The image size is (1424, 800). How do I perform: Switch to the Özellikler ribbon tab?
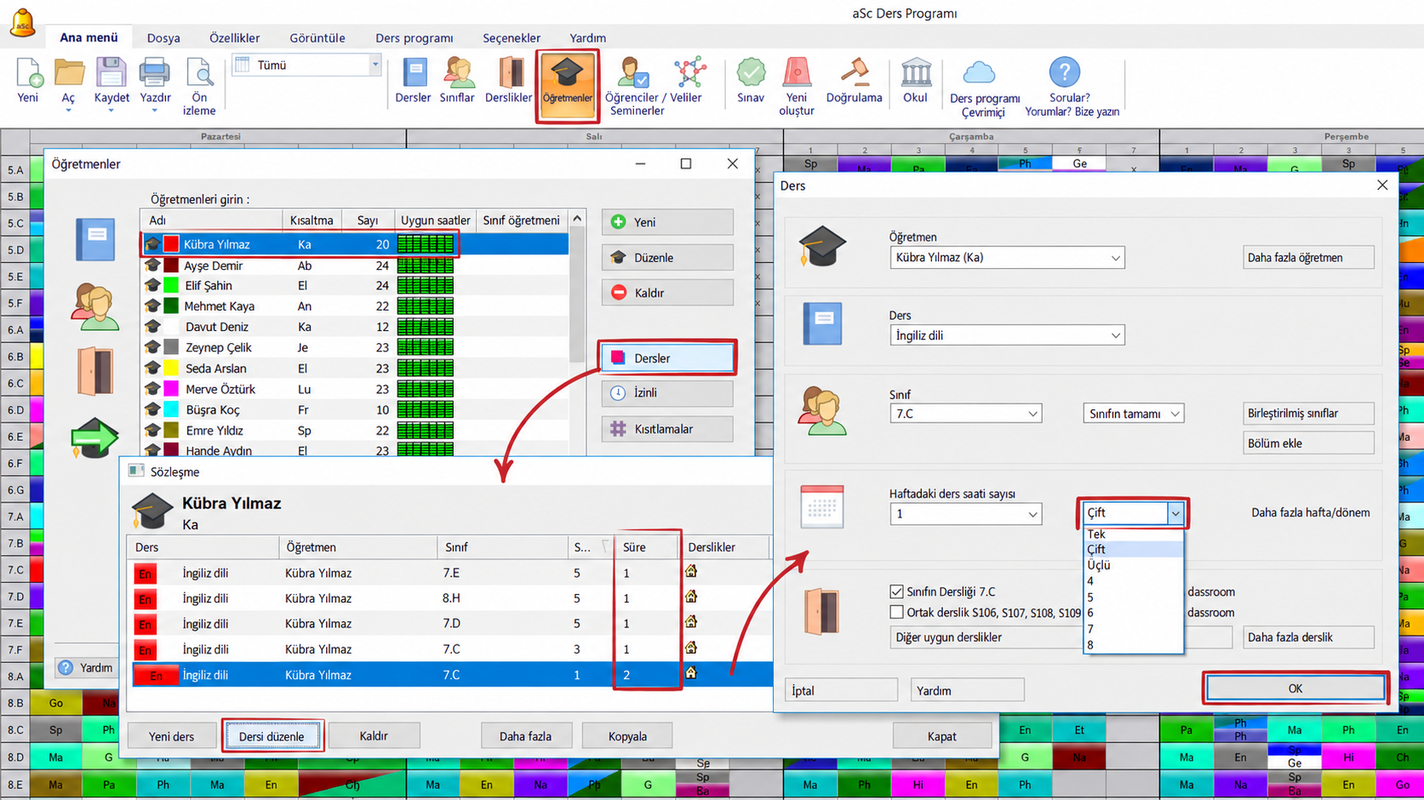click(234, 38)
